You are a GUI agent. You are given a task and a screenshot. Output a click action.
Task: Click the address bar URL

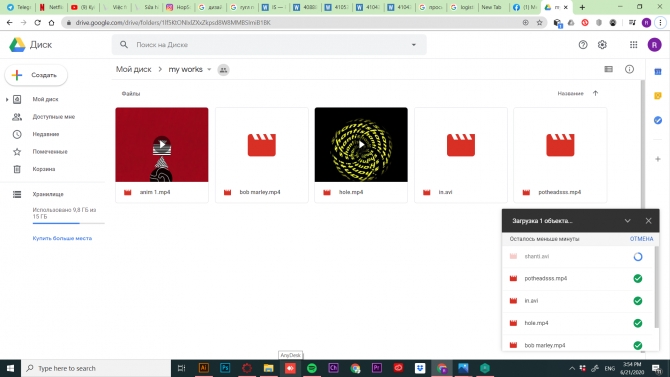coord(173,23)
